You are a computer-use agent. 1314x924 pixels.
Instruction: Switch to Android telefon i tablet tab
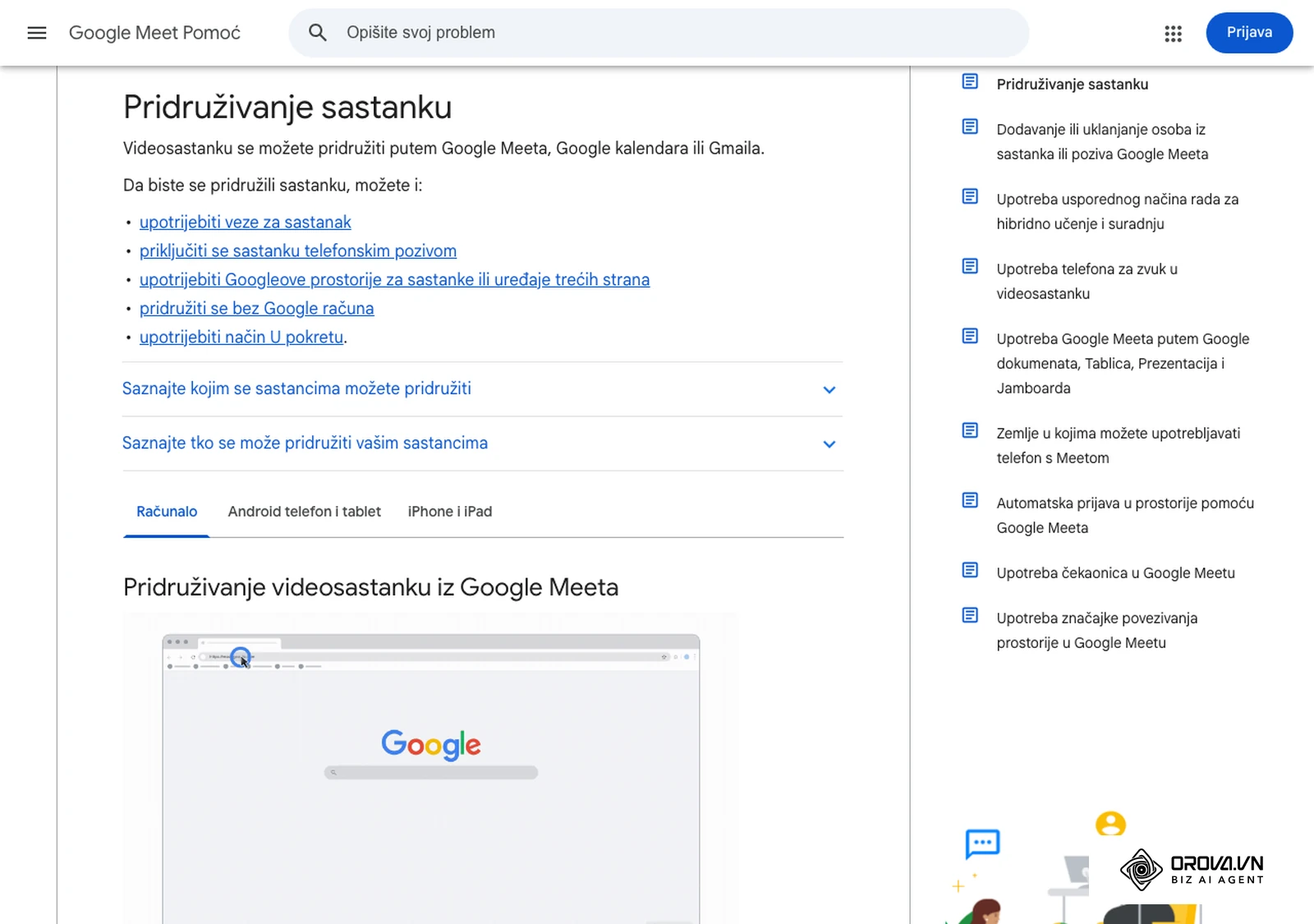(x=304, y=512)
